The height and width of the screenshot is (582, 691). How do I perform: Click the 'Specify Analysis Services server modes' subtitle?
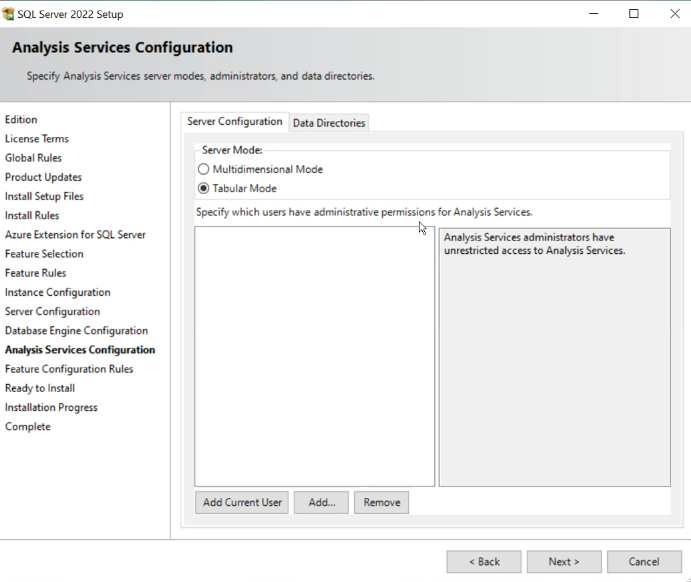[201, 76]
